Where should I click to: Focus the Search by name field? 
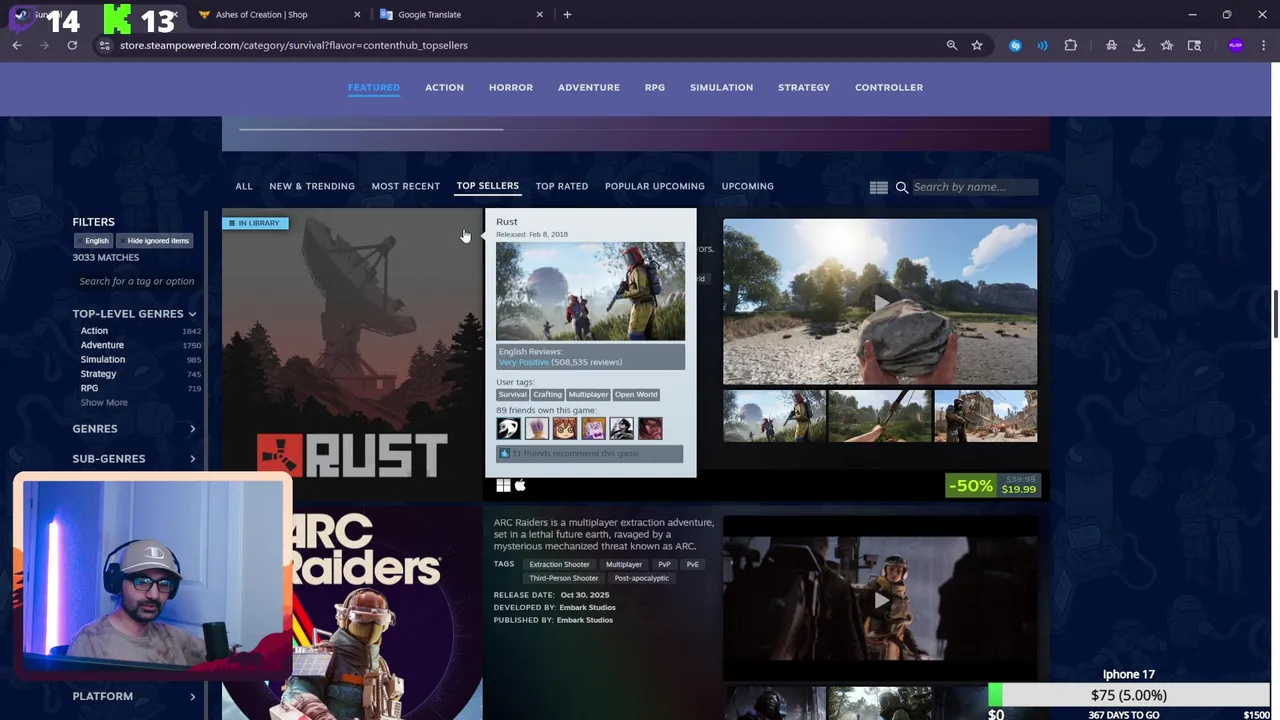coord(973,187)
